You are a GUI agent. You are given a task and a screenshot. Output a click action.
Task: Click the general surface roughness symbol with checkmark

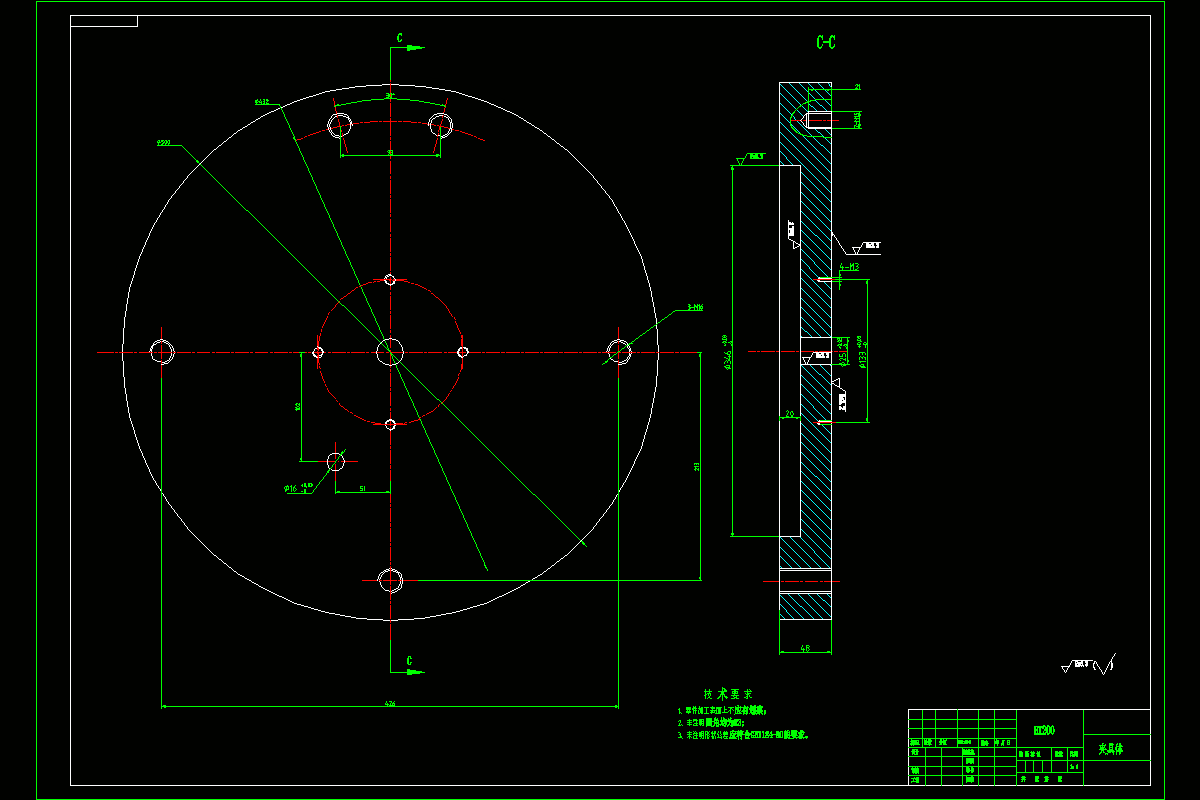coord(1089,664)
